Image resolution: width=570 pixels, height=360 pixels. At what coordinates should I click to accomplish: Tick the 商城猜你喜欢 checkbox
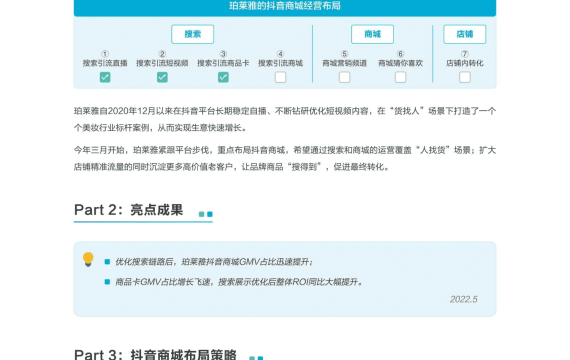tap(400, 77)
